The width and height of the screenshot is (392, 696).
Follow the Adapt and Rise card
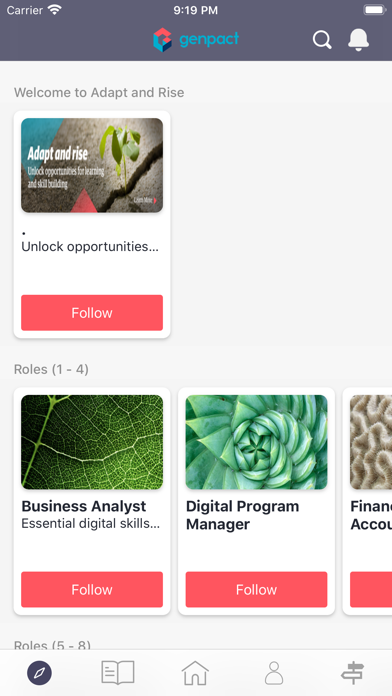coord(92,312)
